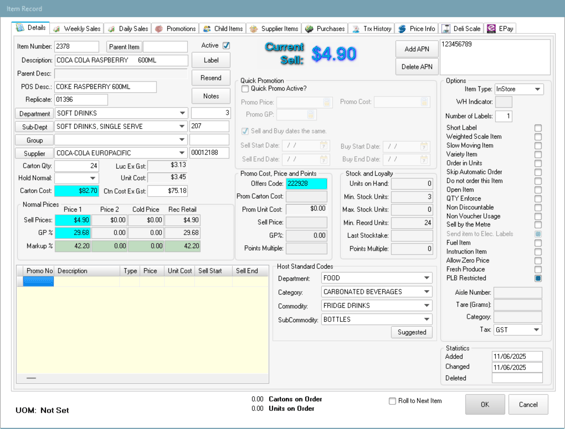Toggle the Active checkbox
565x429 pixels.
point(226,45)
